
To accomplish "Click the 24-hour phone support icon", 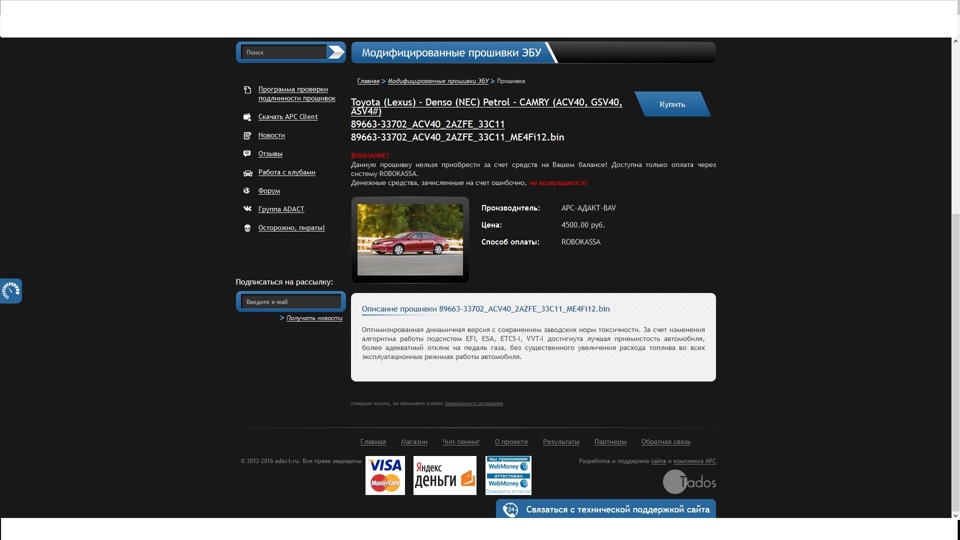I will point(510,509).
